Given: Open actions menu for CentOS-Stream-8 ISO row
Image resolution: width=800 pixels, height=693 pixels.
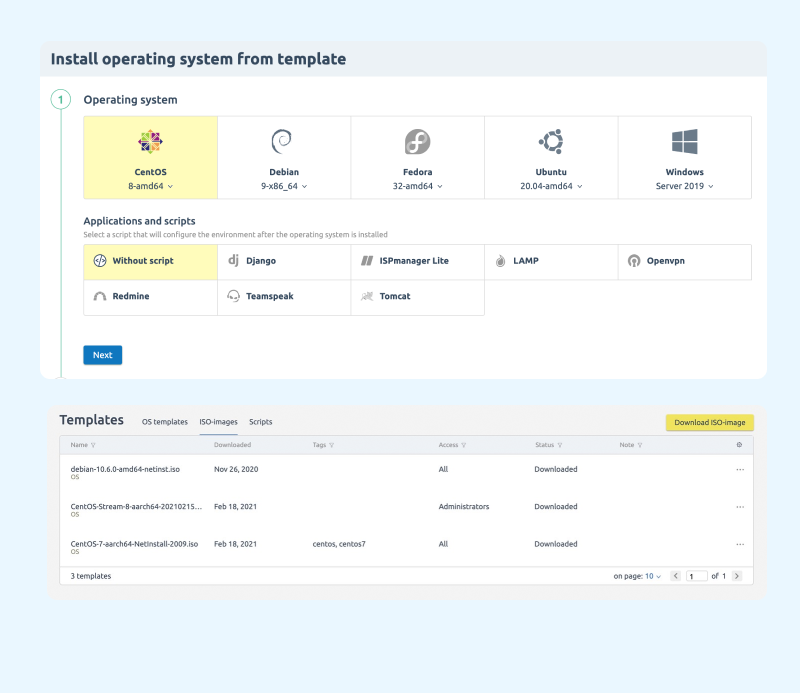Looking at the screenshot, I should [x=740, y=507].
